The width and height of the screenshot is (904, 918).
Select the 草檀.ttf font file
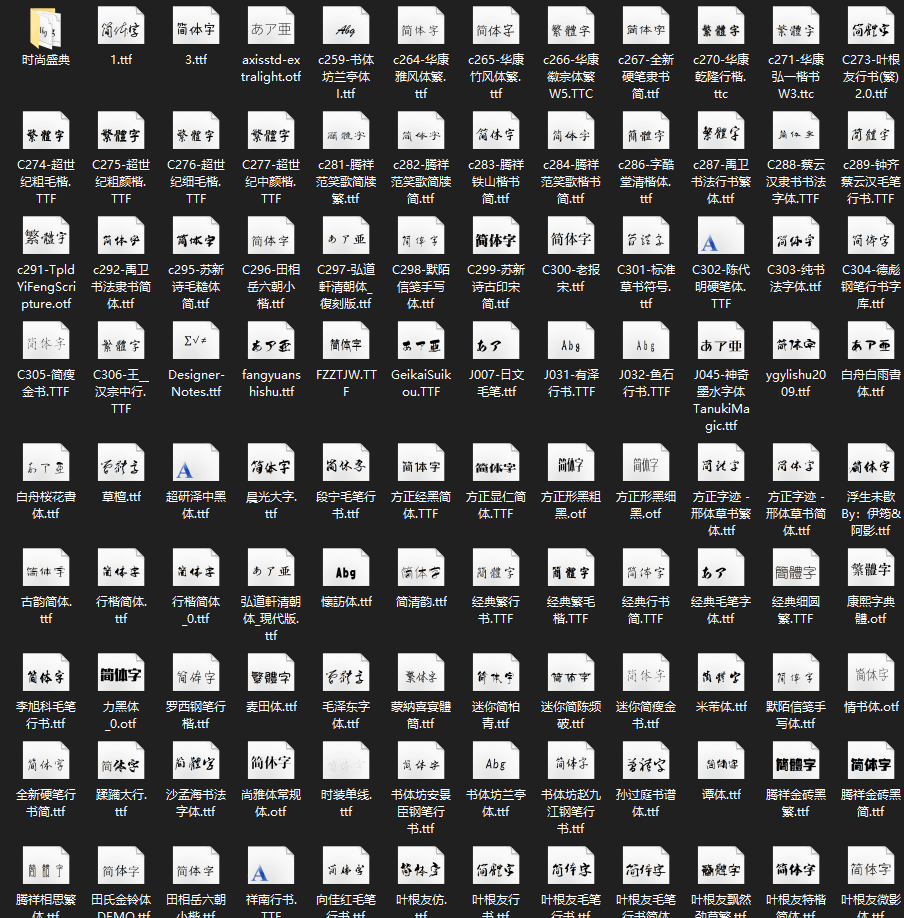tap(121, 463)
